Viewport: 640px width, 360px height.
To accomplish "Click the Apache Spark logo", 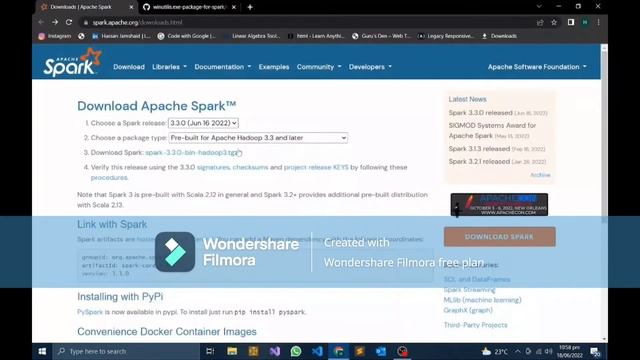I will [72, 62].
